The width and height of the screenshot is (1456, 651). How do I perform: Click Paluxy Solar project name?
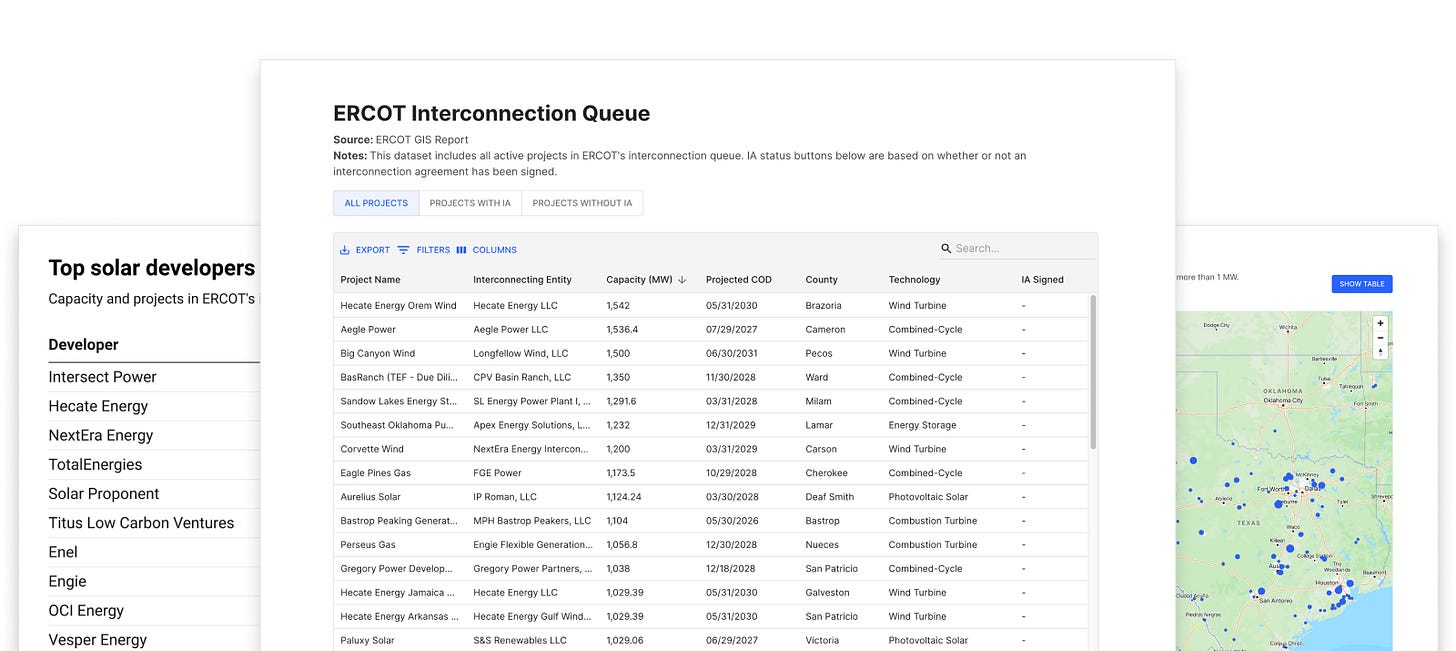click(367, 641)
